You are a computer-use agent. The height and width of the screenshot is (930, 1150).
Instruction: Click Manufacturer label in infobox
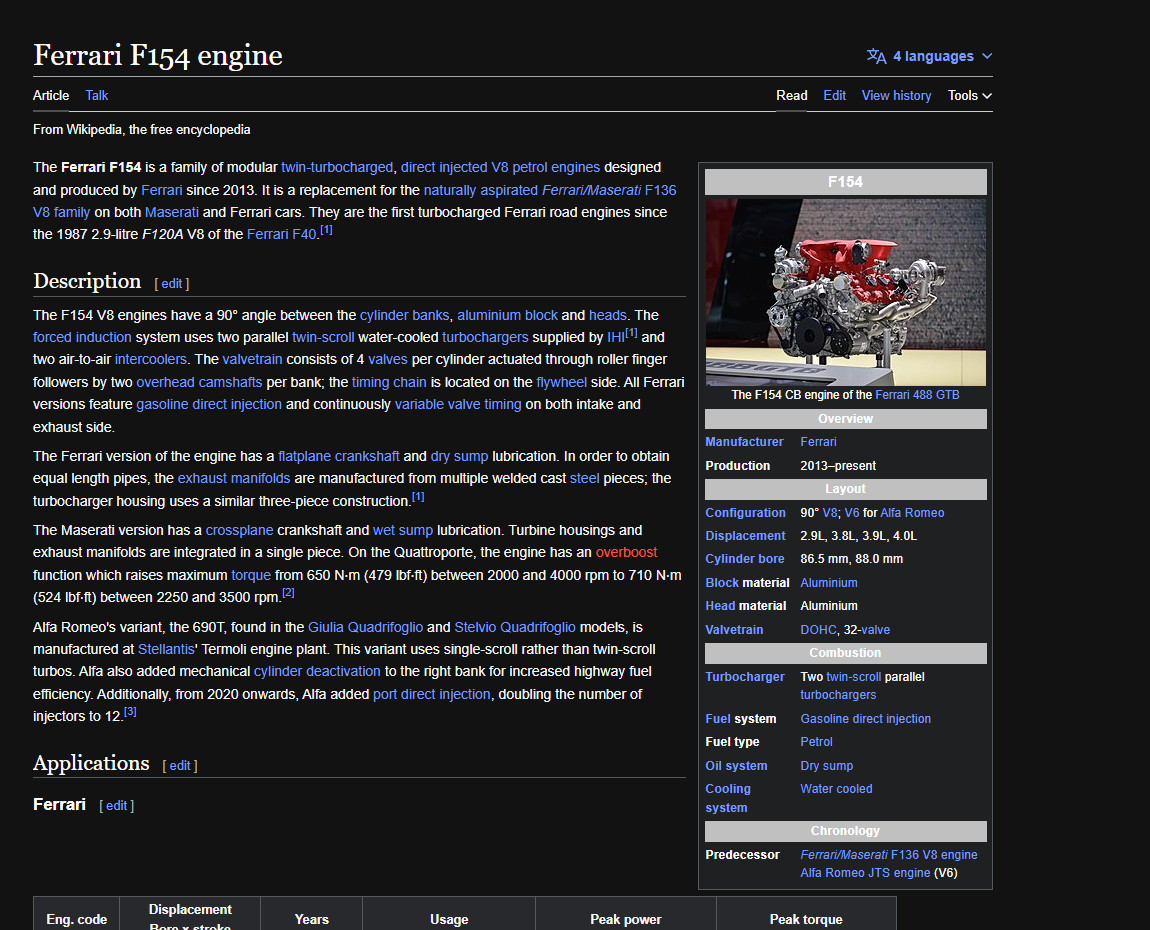pyautogui.click(x=744, y=442)
